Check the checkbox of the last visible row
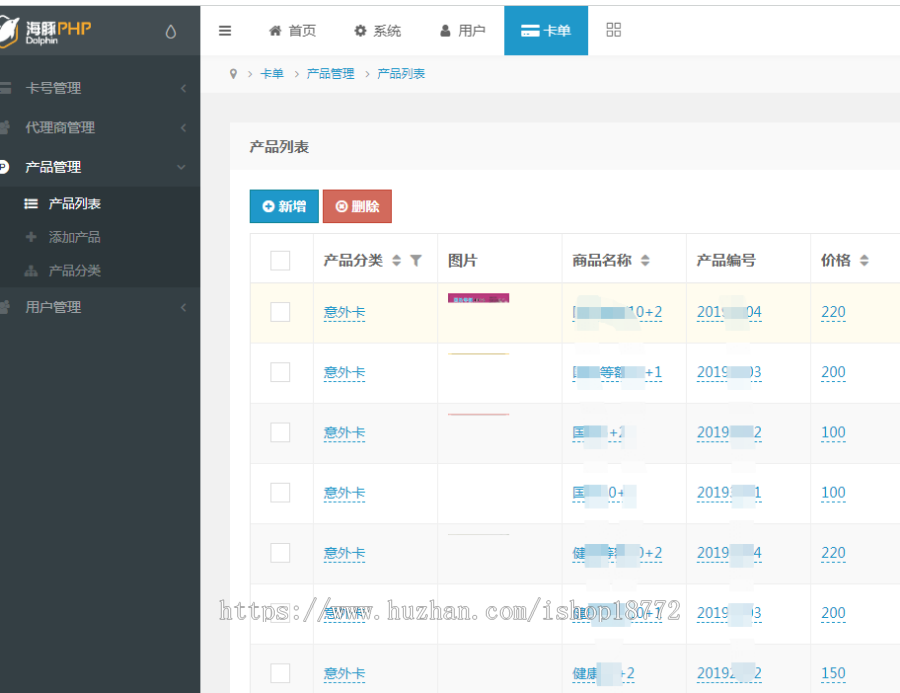This screenshot has height=693, width=900. [x=281, y=673]
